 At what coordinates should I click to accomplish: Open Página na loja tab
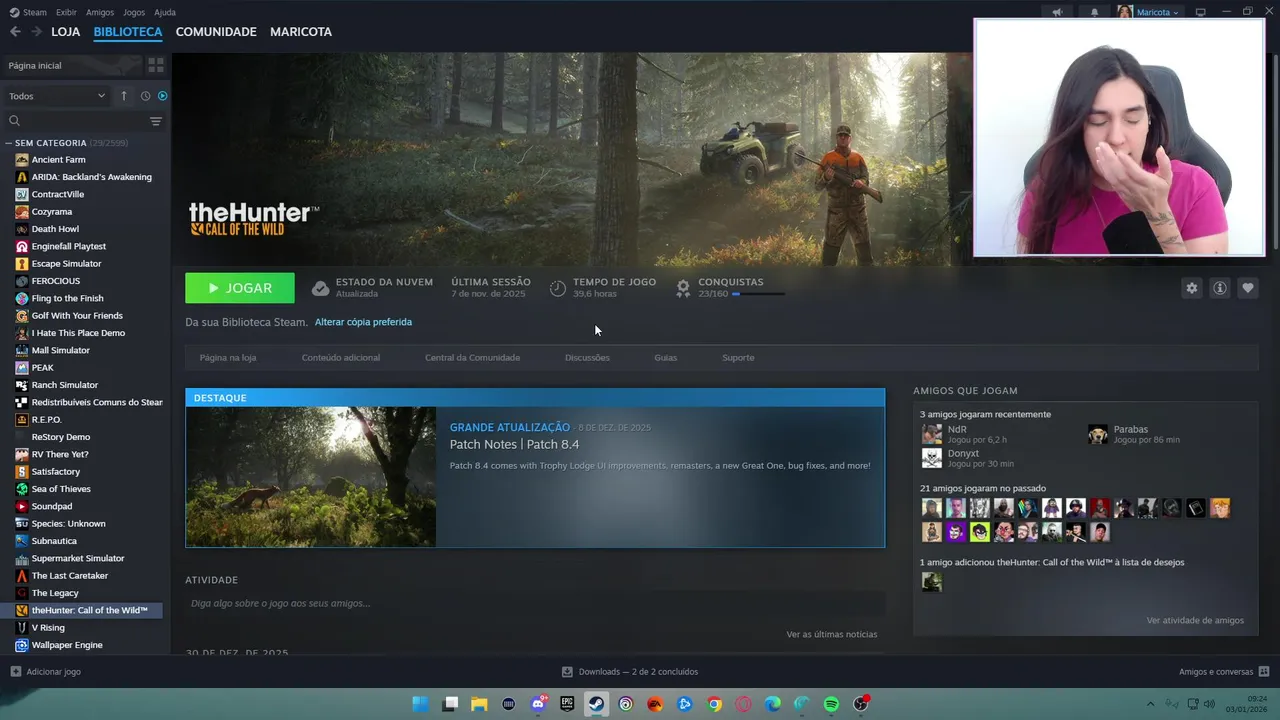tap(228, 358)
